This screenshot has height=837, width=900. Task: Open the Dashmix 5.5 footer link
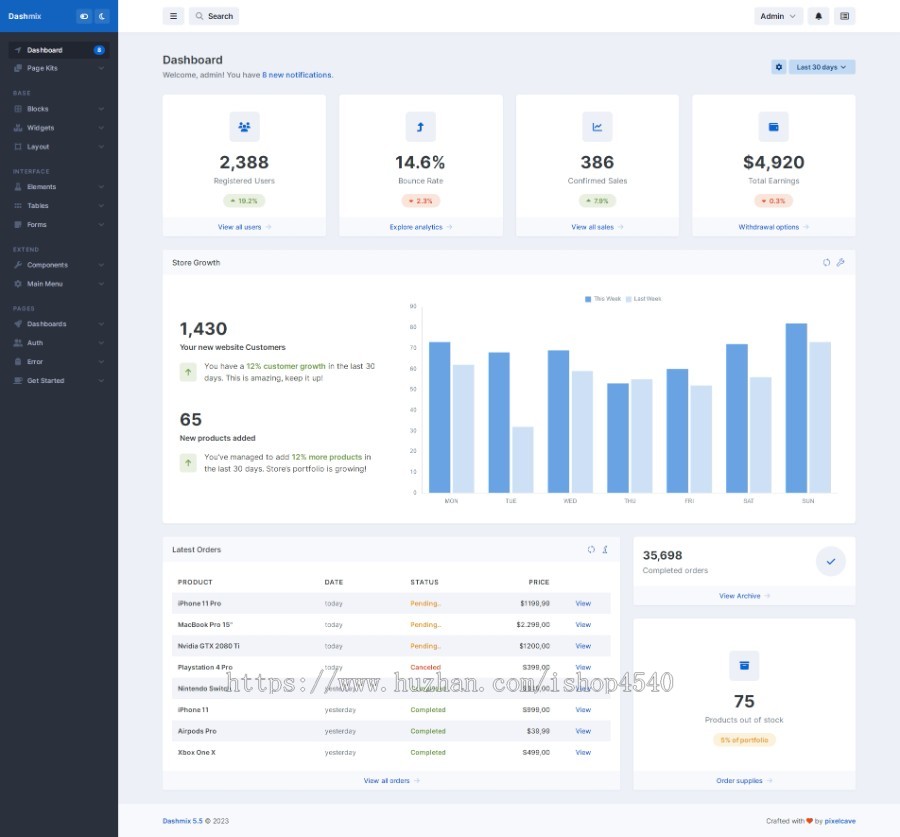[x=183, y=821]
